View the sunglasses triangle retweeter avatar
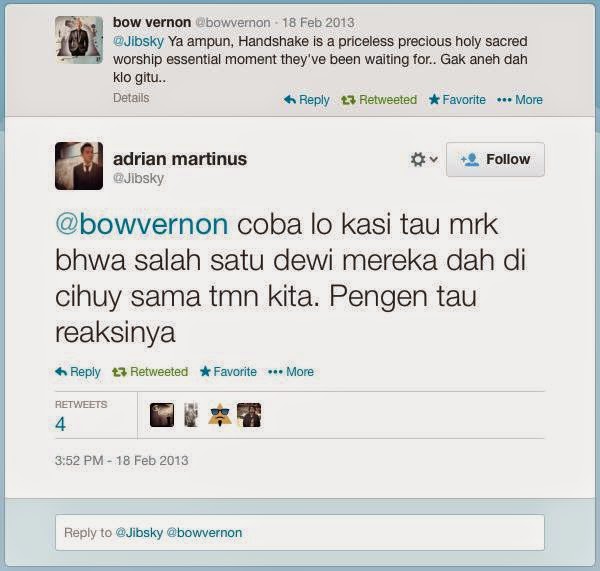 220,415
